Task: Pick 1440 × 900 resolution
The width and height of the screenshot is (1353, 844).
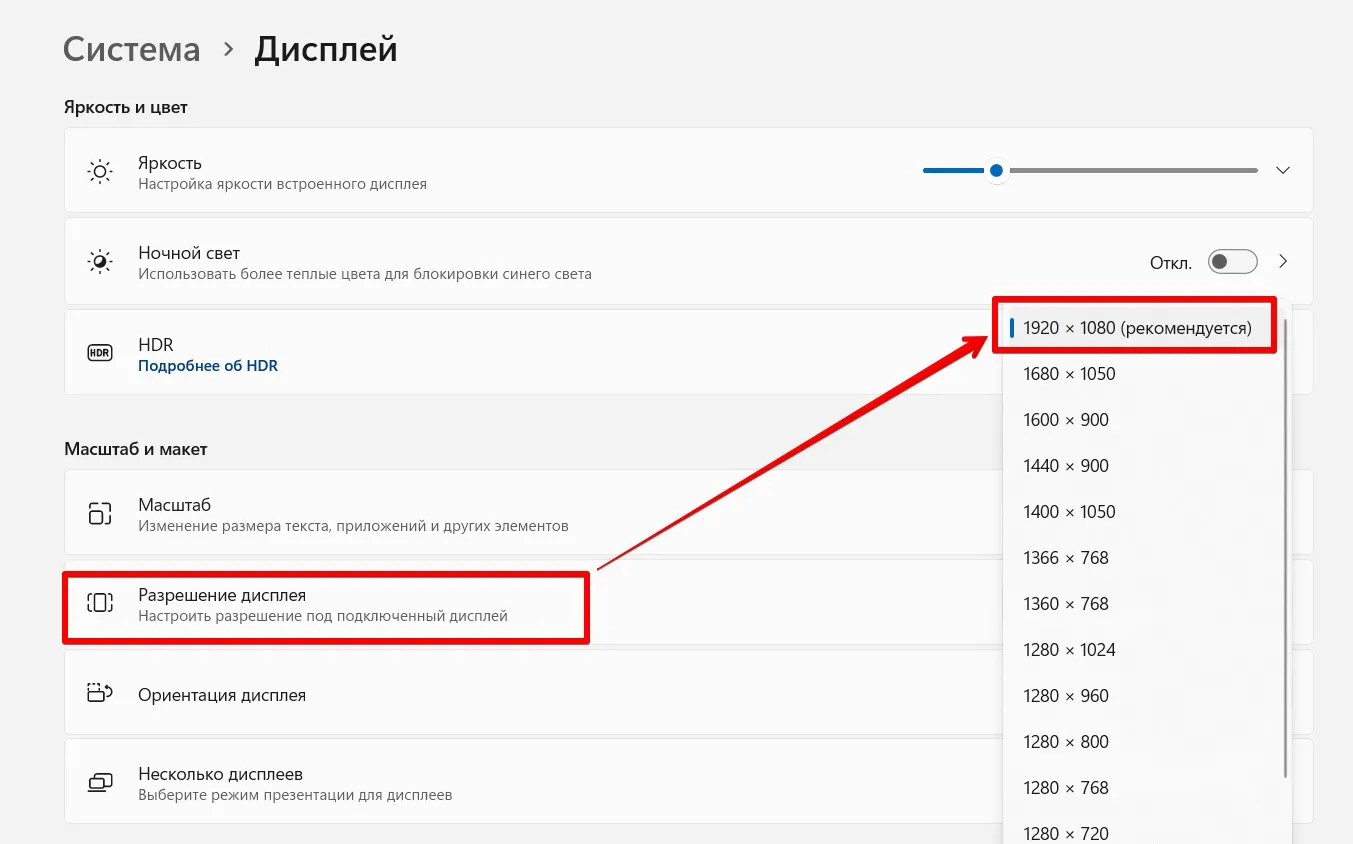Action: pyautogui.click(x=1066, y=466)
